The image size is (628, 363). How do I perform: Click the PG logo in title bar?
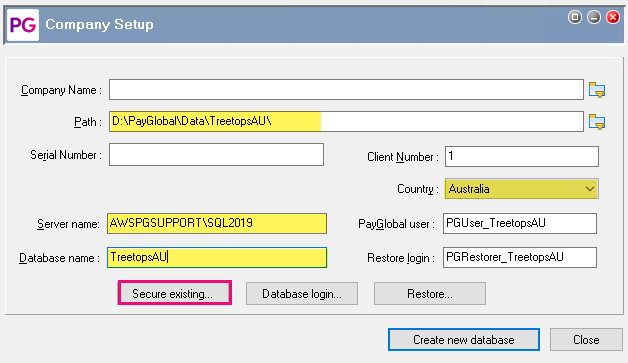23,25
